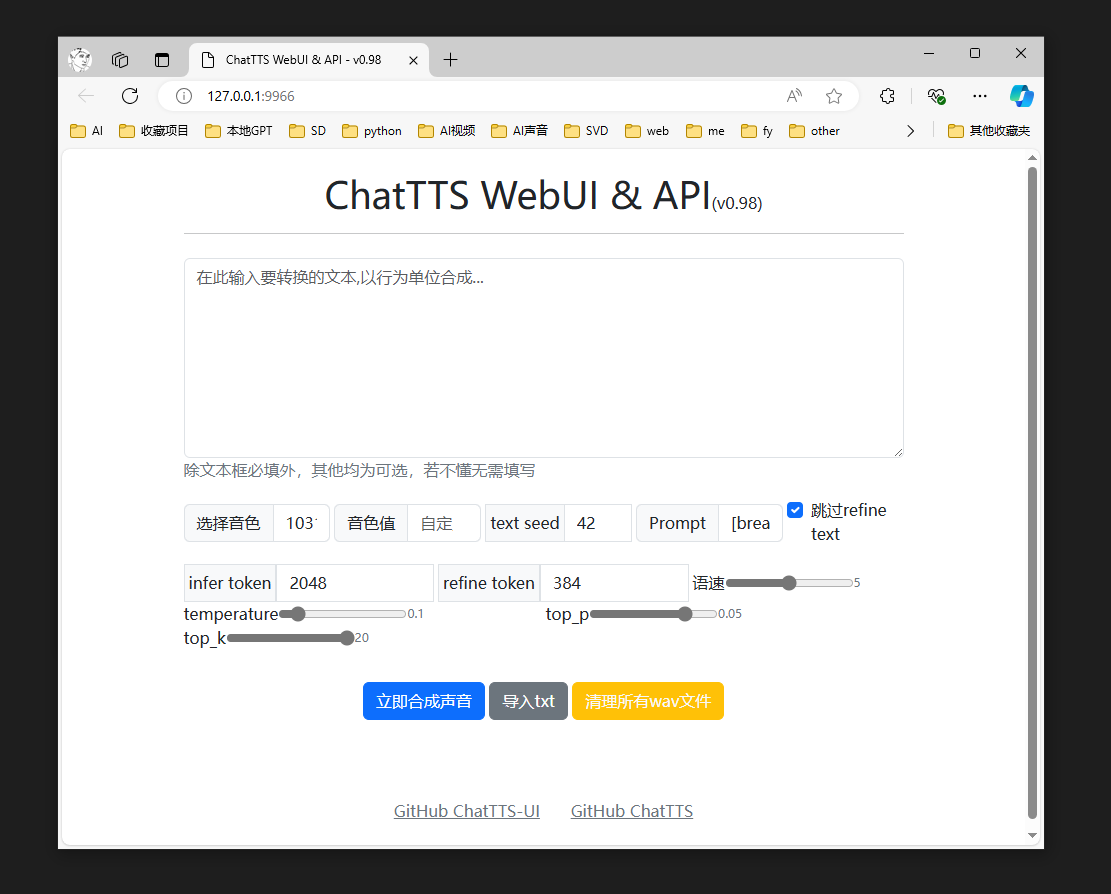The height and width of the screenshot is (894, 1111).
Task: Minimize the browser window
Action: click(x=929, y=53)
